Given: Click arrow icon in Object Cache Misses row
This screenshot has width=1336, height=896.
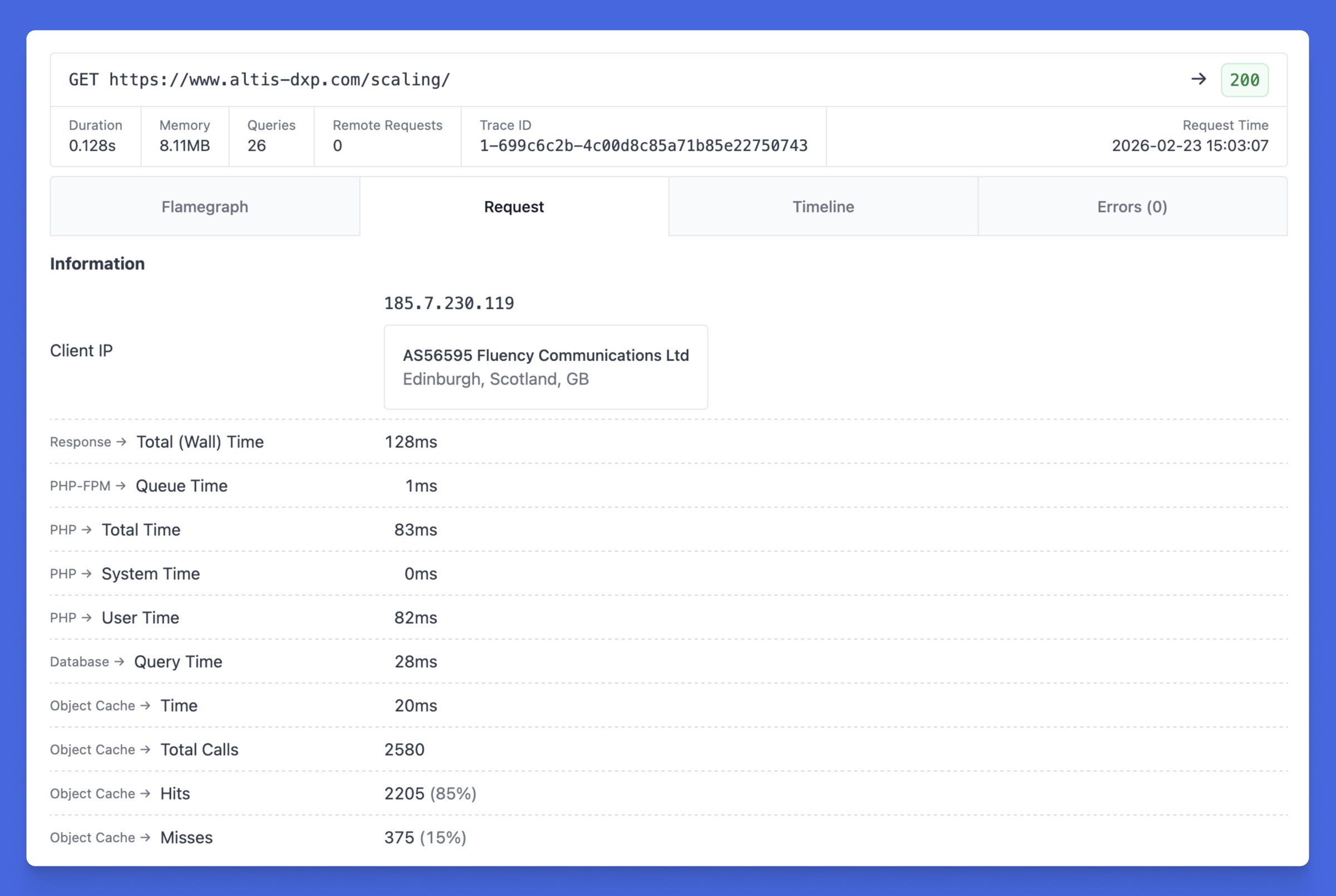Looking at the screenshot, I should [x=145, y=837].
